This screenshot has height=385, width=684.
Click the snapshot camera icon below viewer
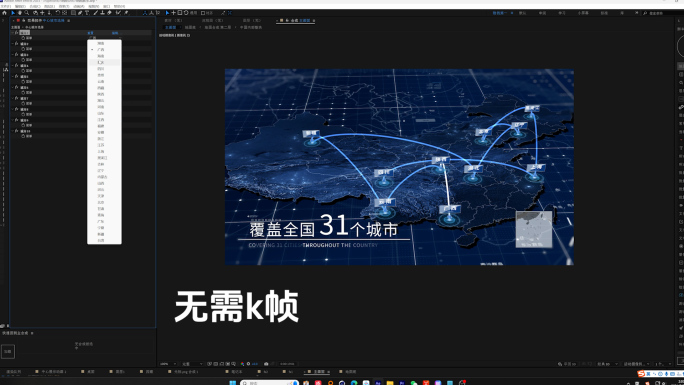click(x=266, y=364)
